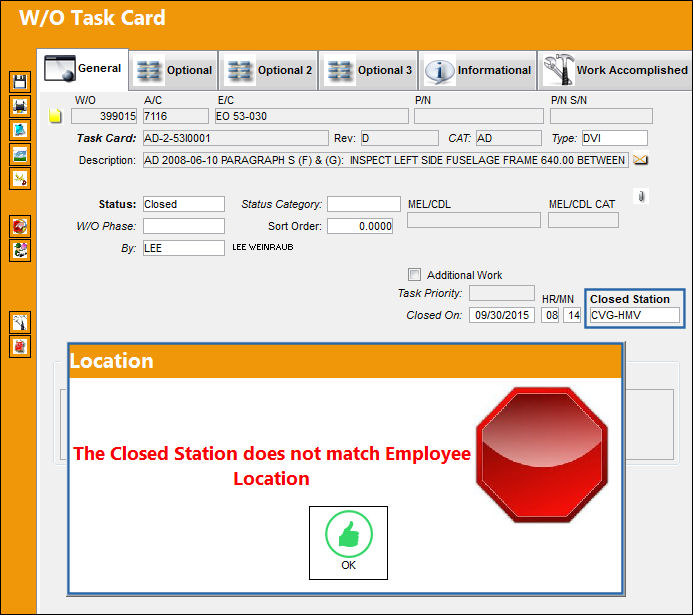Open the Optional 2 tab
This screenshot has width=693, height=615.
click(269, 70)
